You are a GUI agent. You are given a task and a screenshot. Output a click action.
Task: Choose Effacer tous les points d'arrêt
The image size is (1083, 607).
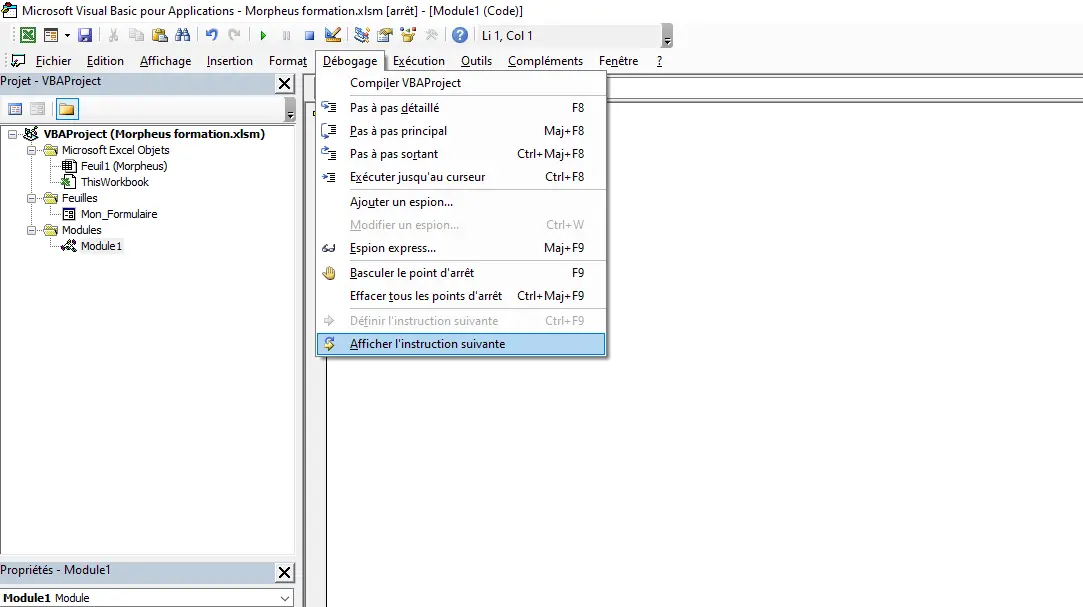461,296
